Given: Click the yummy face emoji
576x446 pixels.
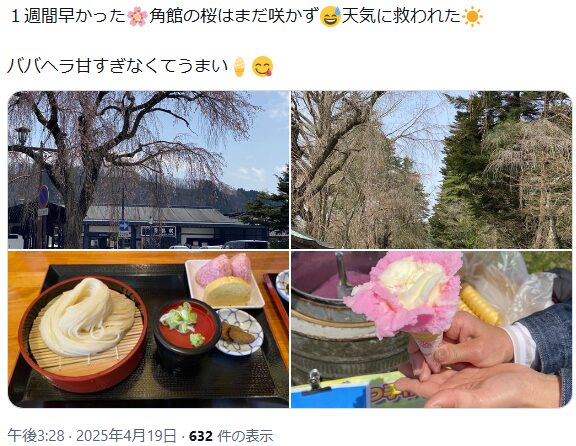Looking at the screenshot, I should (x=263, y=67).
